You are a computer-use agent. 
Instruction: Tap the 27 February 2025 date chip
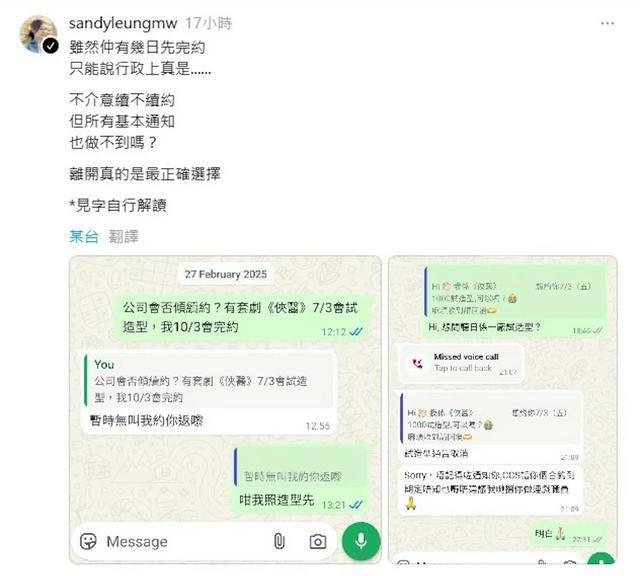tap(226, 274)
